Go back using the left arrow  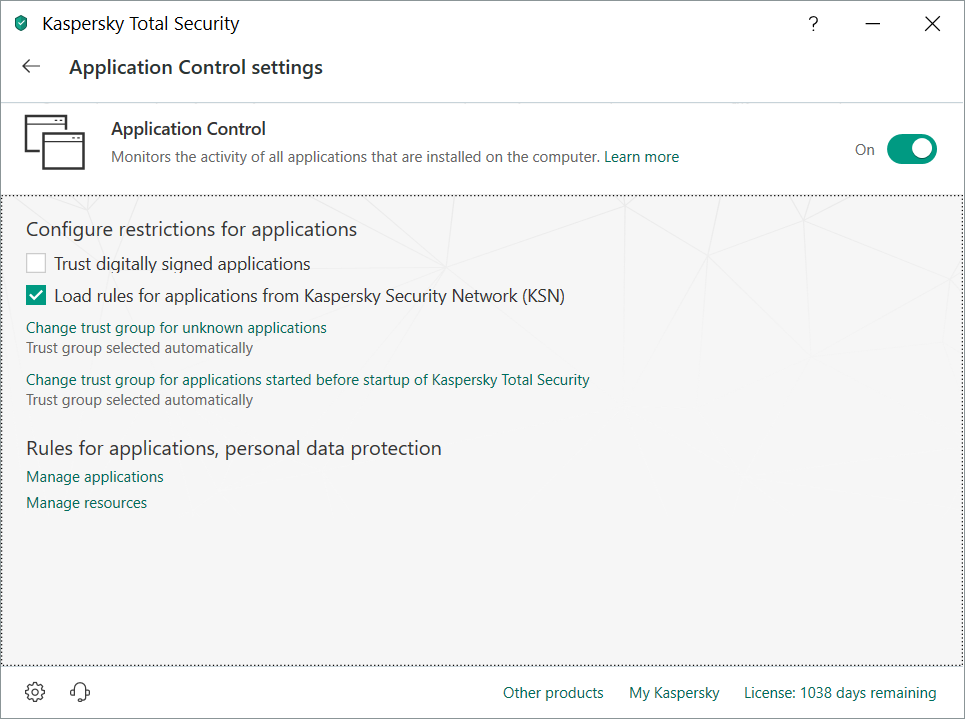point(31,67)
